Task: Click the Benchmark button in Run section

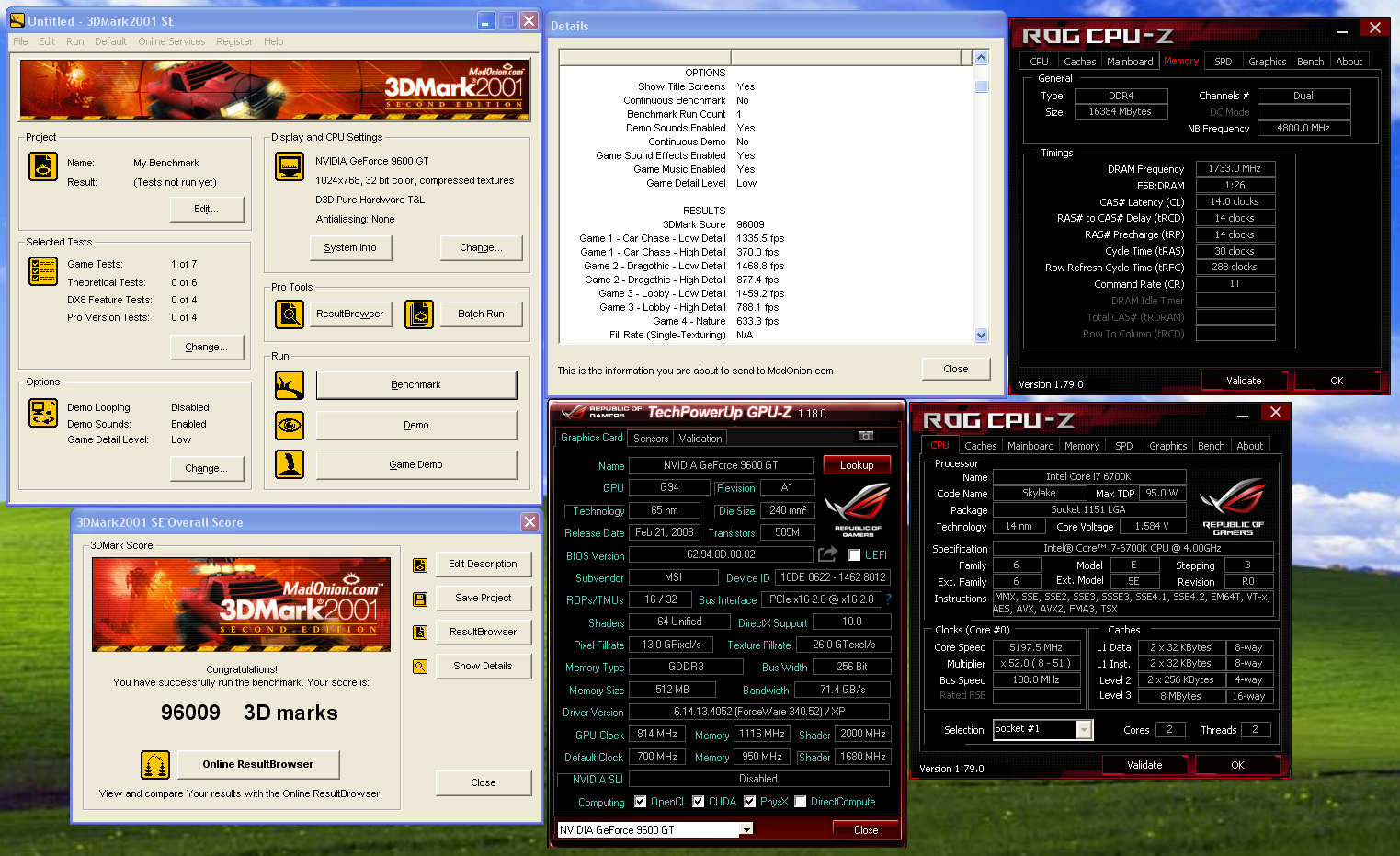Action: pyautogui.click(x=416, y=385)
